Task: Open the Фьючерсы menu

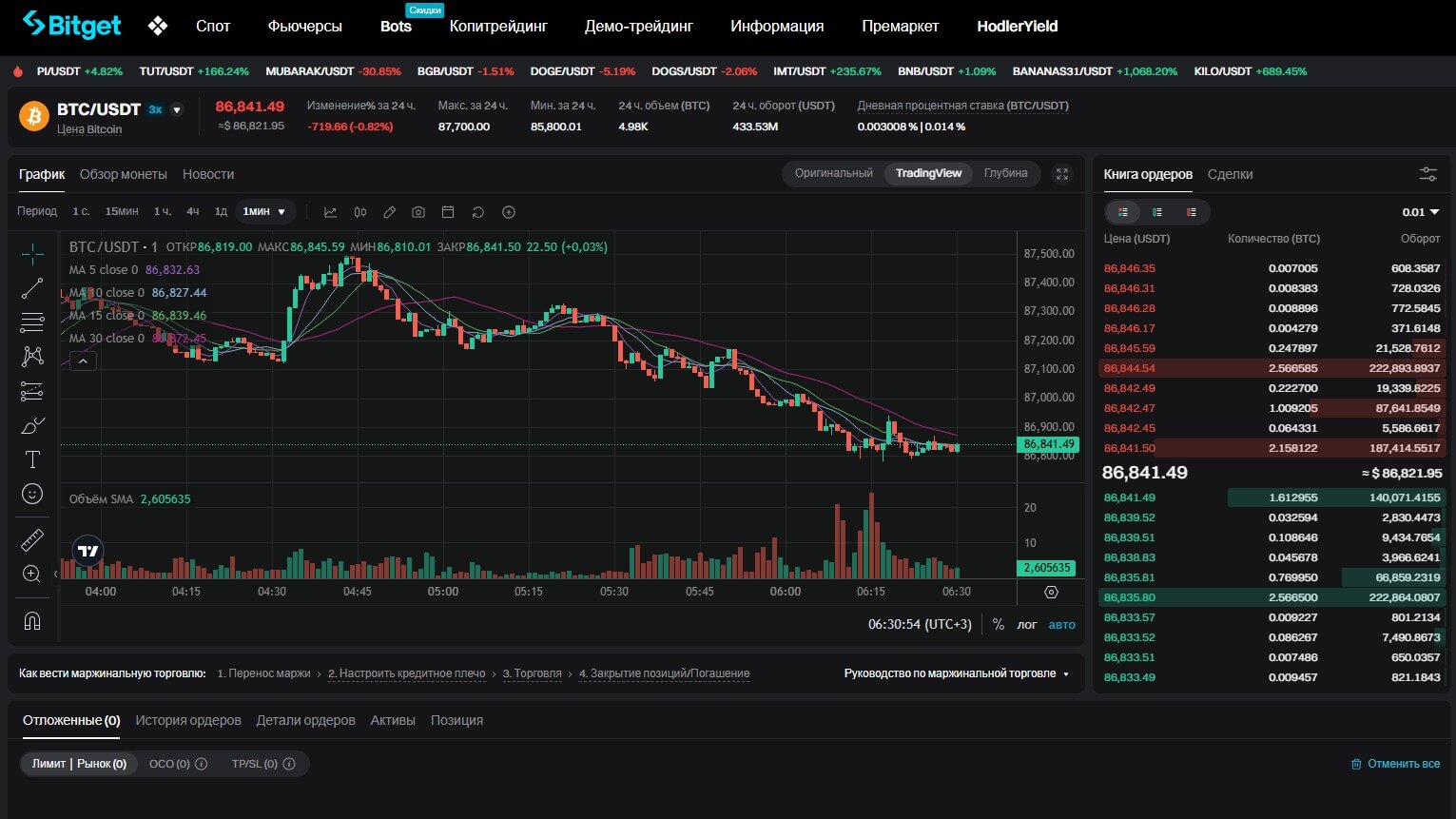Action: click(304, 27)
